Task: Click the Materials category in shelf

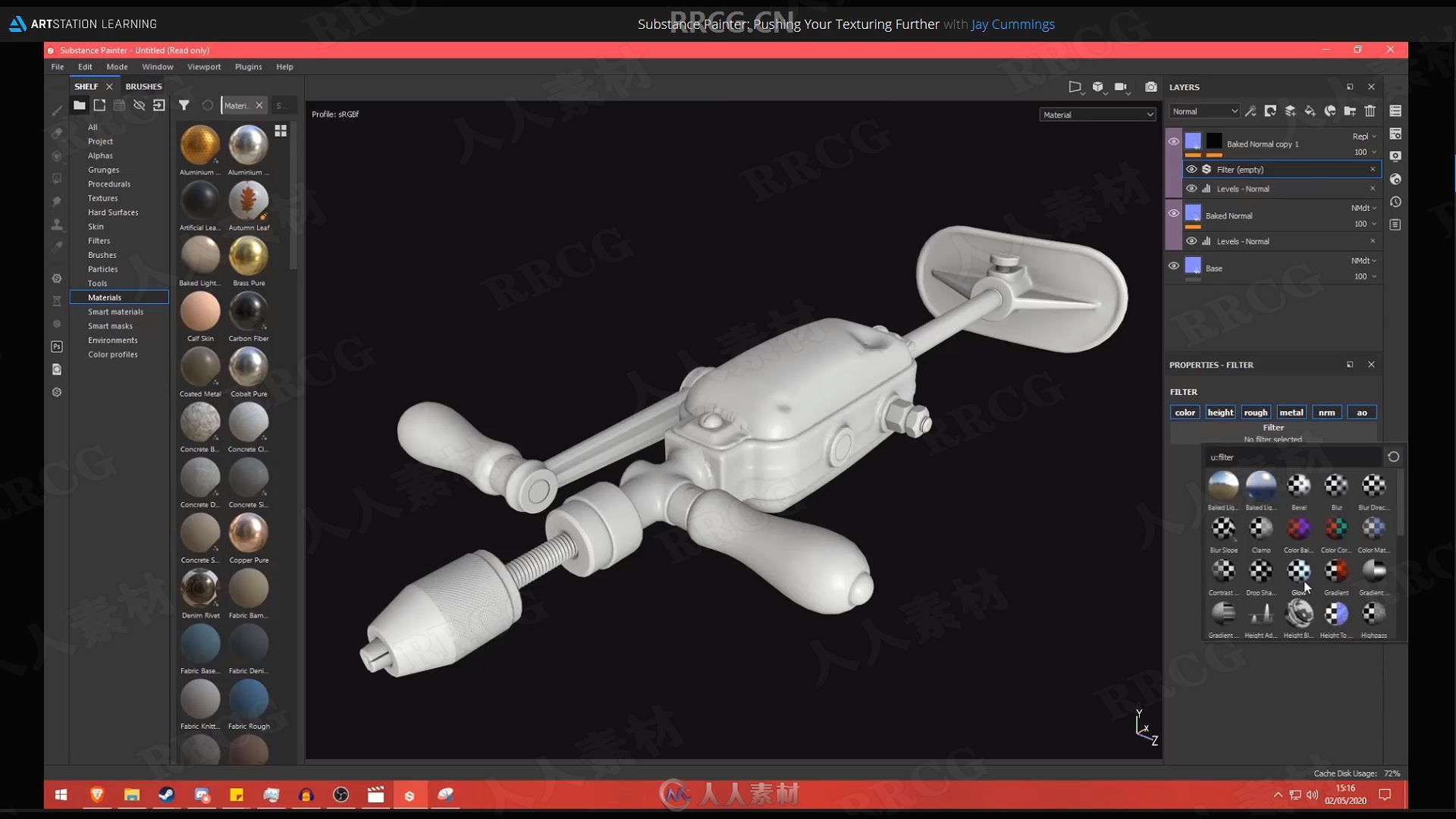Action: [x=105, y=297]
